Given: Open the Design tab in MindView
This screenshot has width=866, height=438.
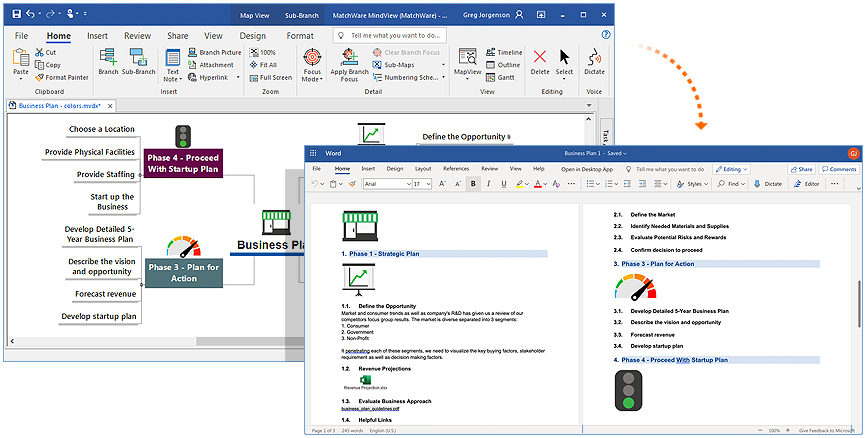Looking at the screenshot, I should [x=253, y=36].
